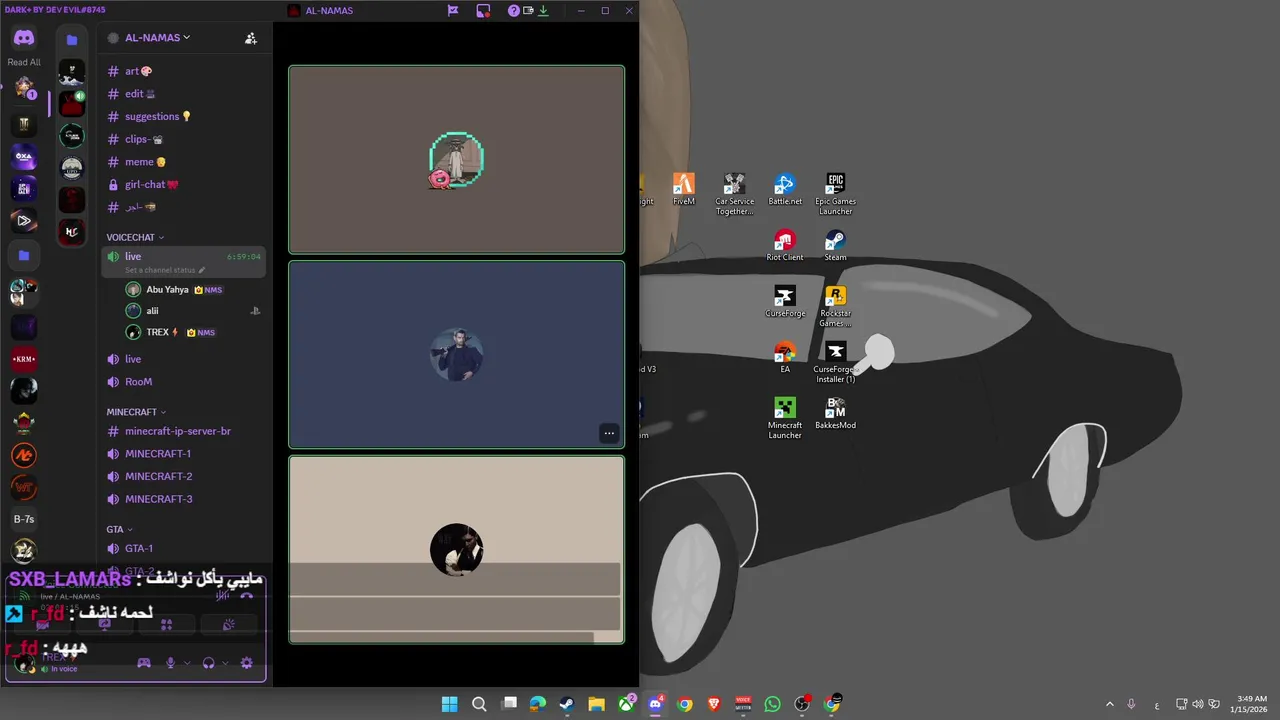Image resolution: width=1280 pixels, height=720 pixels.
Task: Open the art text channel
Action: [185, 71]
